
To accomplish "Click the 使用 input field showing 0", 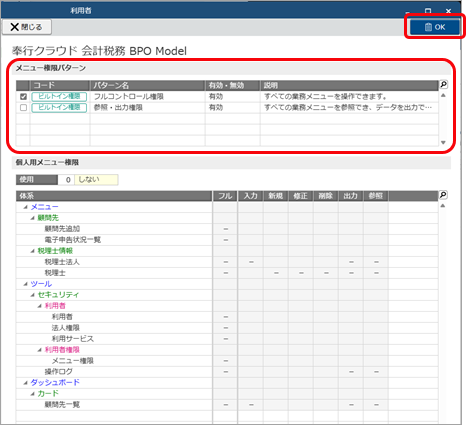I will coord(66,180).
